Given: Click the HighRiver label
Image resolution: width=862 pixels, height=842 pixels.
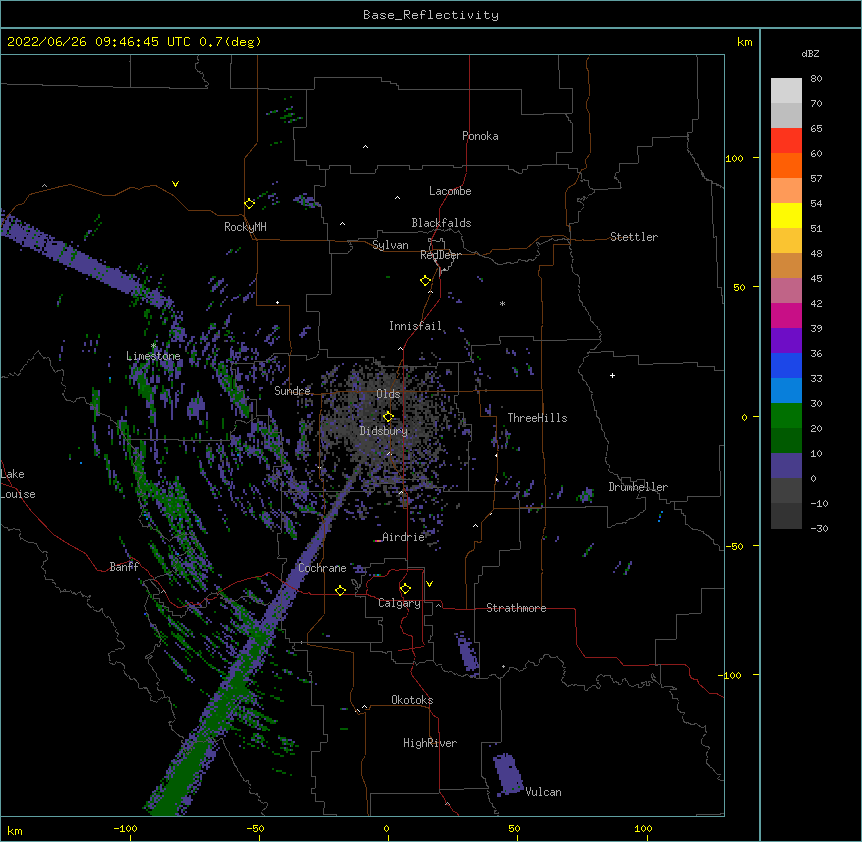Looking at the screenshot, I should pyautogui.click(x=429, y=743).
